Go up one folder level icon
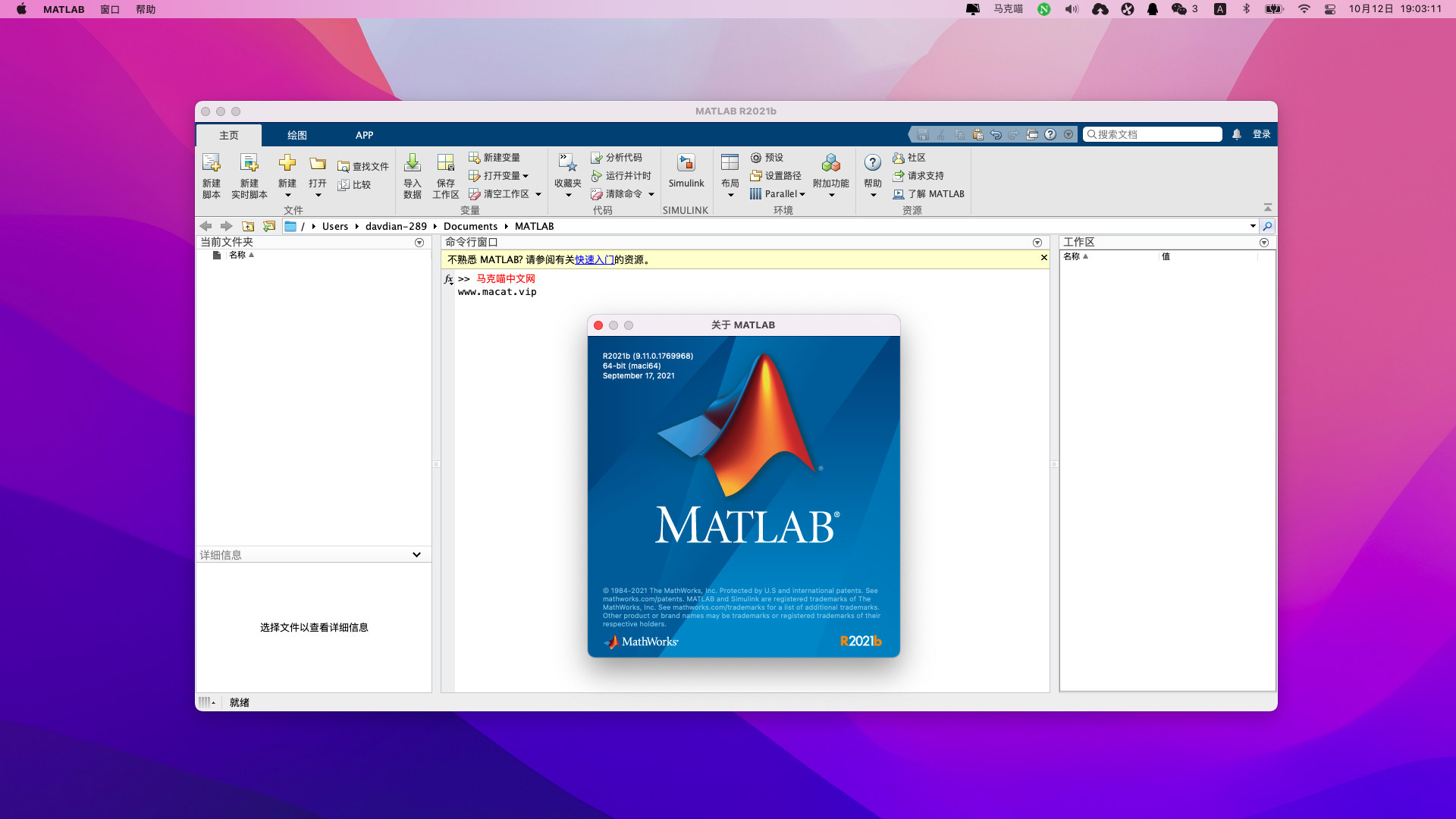The width and height of the screenshot is (1456, 819). [248, 226]
